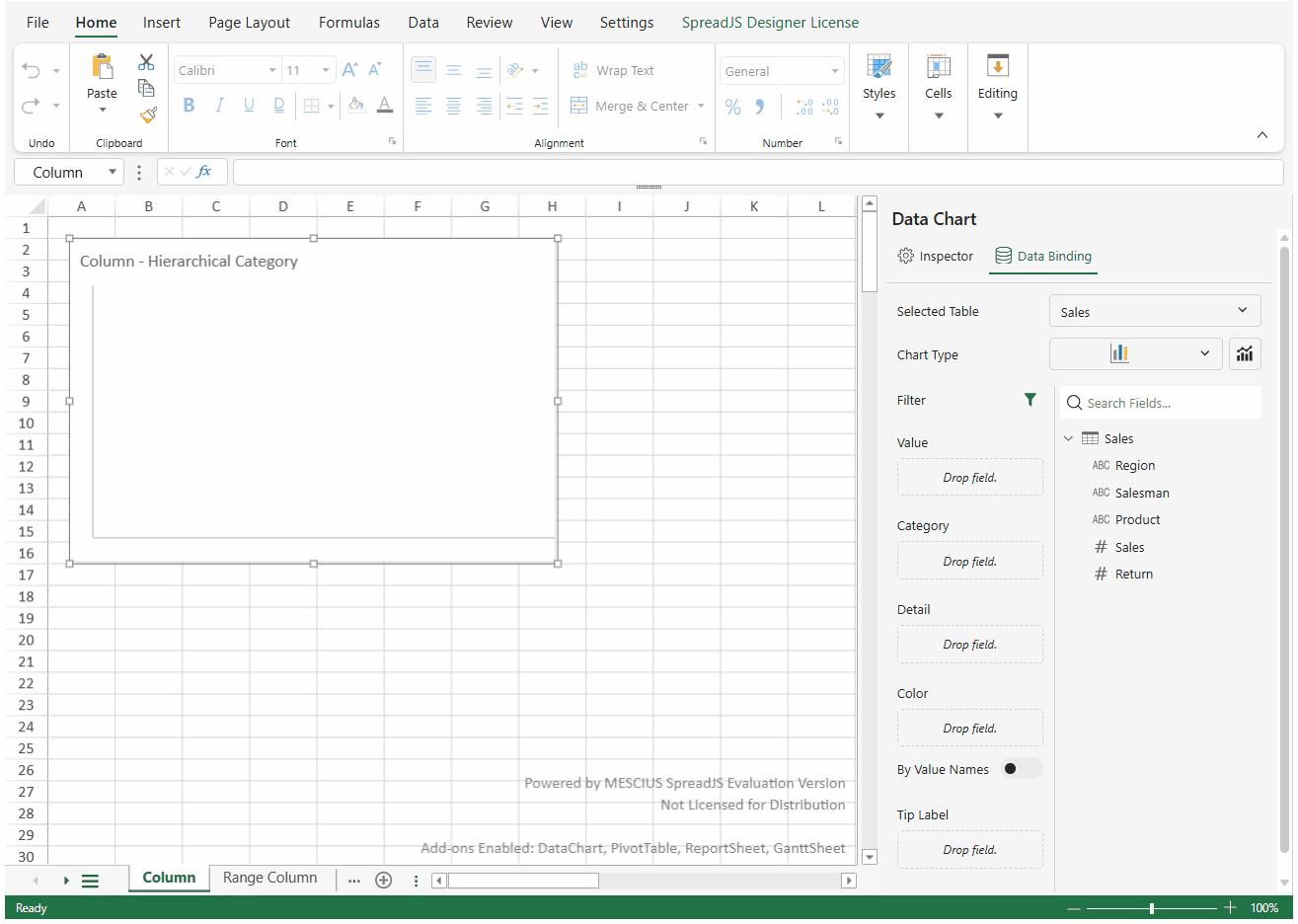Click the Search Fields input
Viewport: 1298px width, 924px height.
point(1161,403)
